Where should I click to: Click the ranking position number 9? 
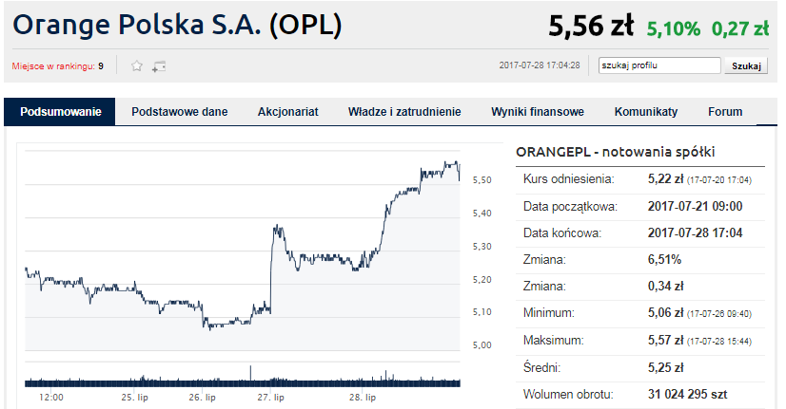101,66
